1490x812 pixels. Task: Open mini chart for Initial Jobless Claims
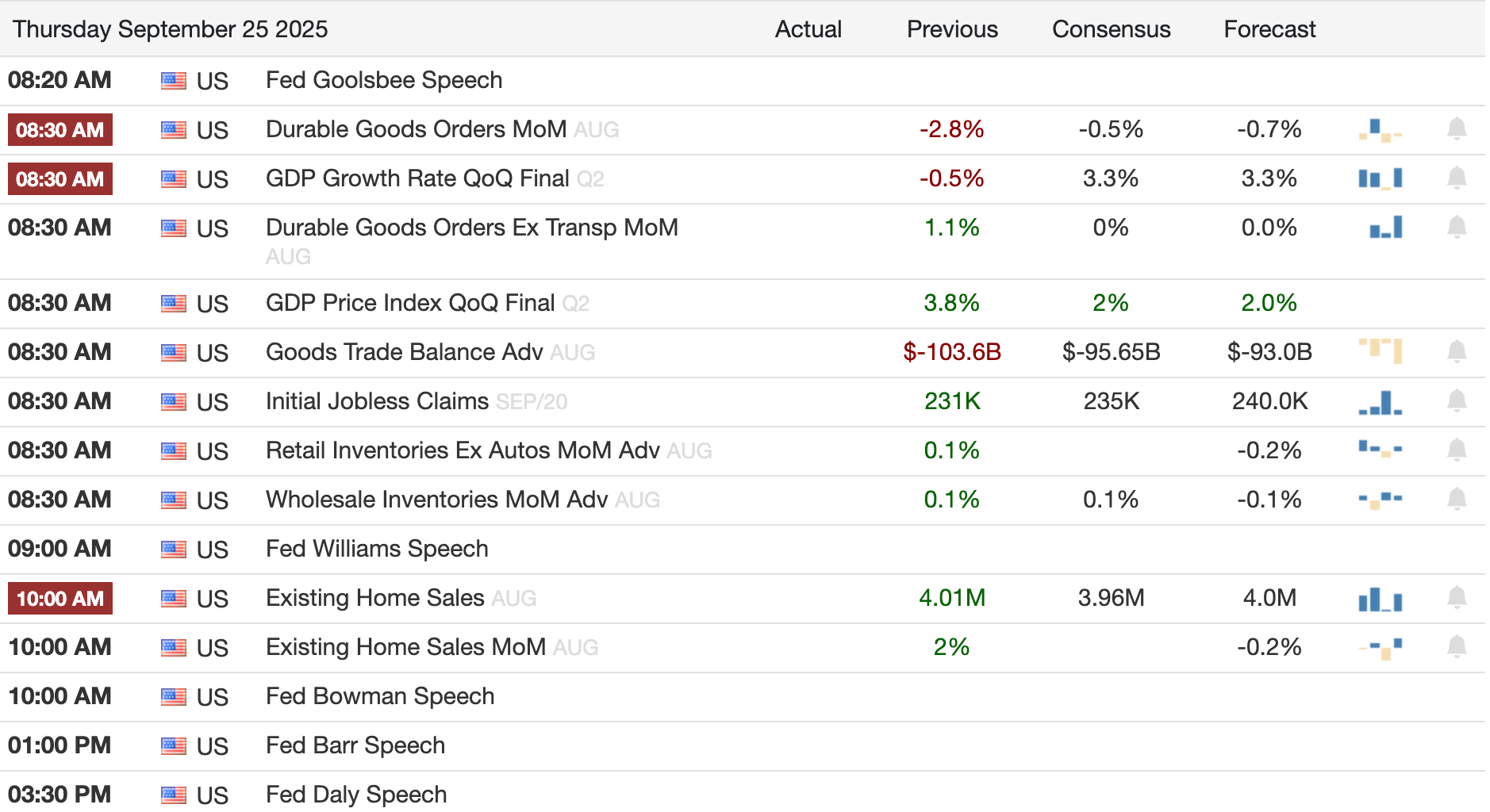[x=1381, y=402]
